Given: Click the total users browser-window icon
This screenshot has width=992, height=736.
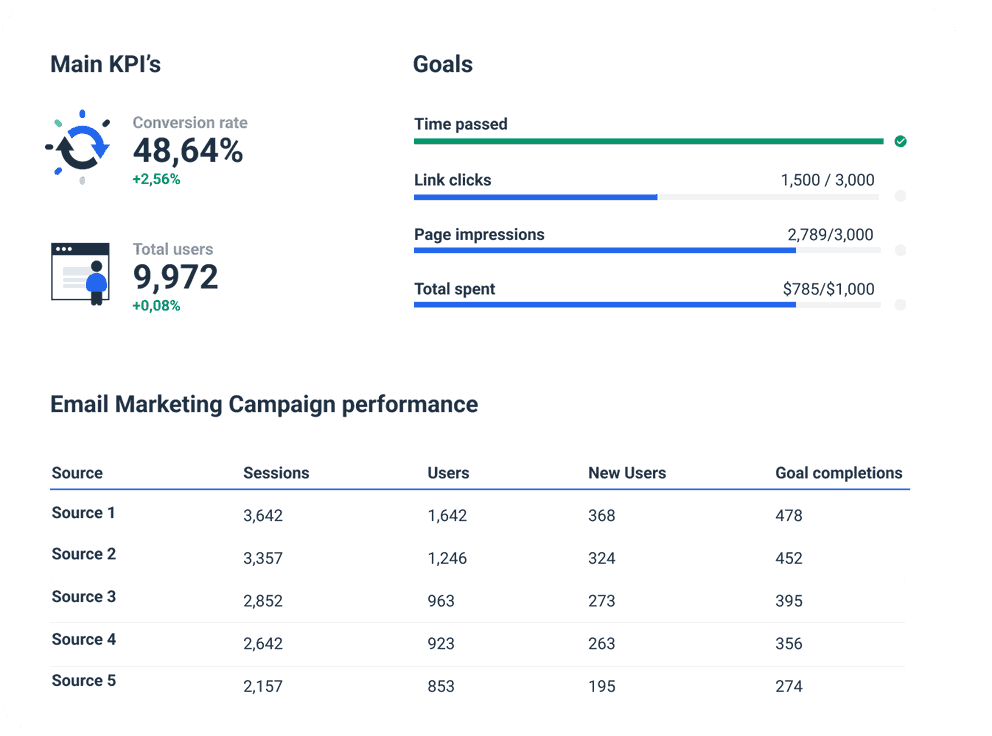Looking at the screenshot, I should pos(80,274).
